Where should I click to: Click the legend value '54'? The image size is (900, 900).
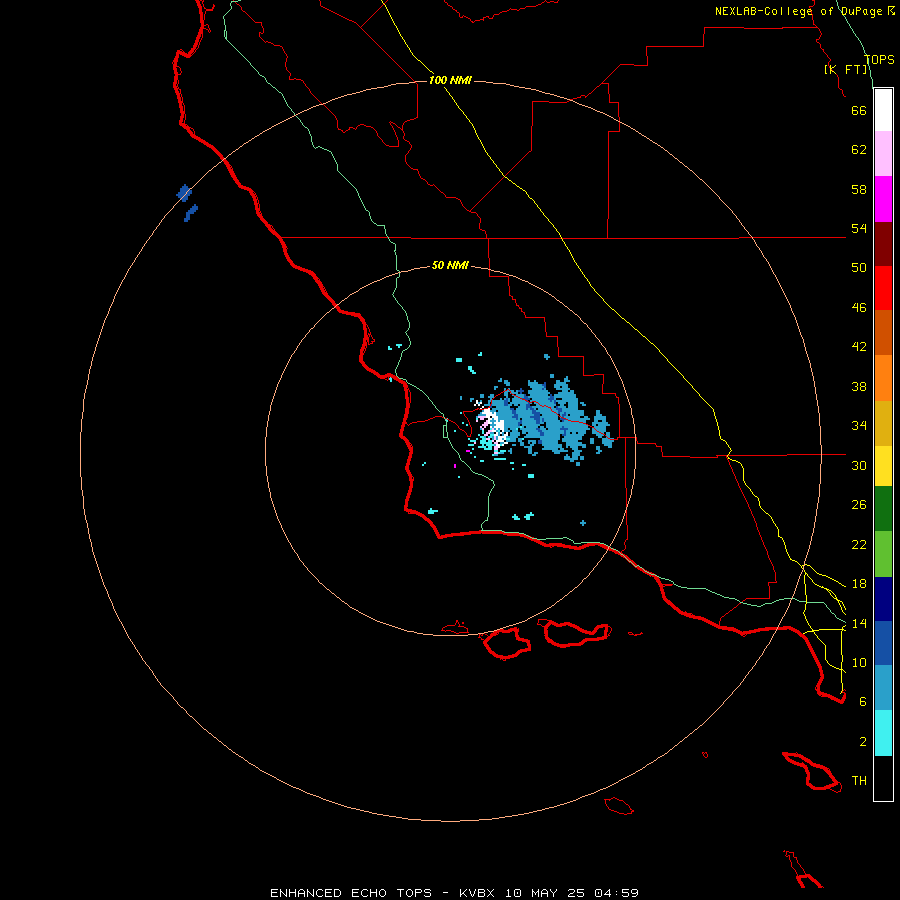pos(859,228)
